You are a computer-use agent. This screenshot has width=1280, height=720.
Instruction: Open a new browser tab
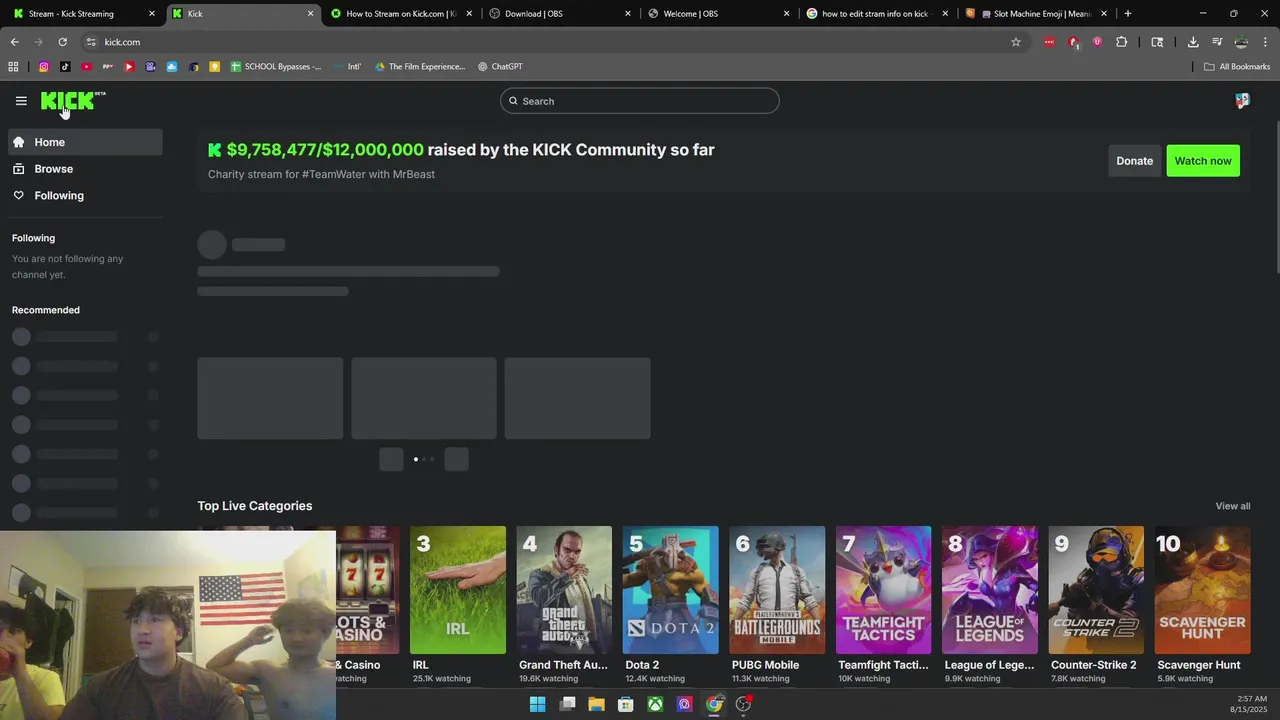pyautogui.click(x=1128, y=14)
